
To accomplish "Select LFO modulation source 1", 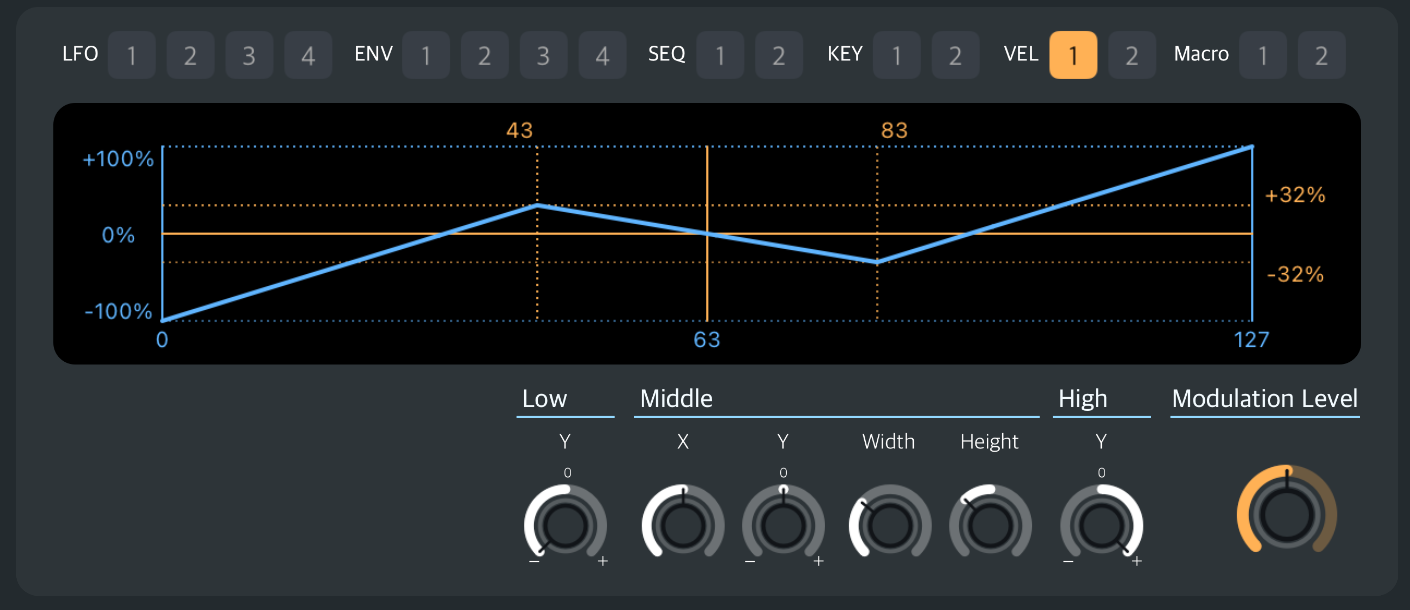I will pyautogui.click(x=131, y=55).
